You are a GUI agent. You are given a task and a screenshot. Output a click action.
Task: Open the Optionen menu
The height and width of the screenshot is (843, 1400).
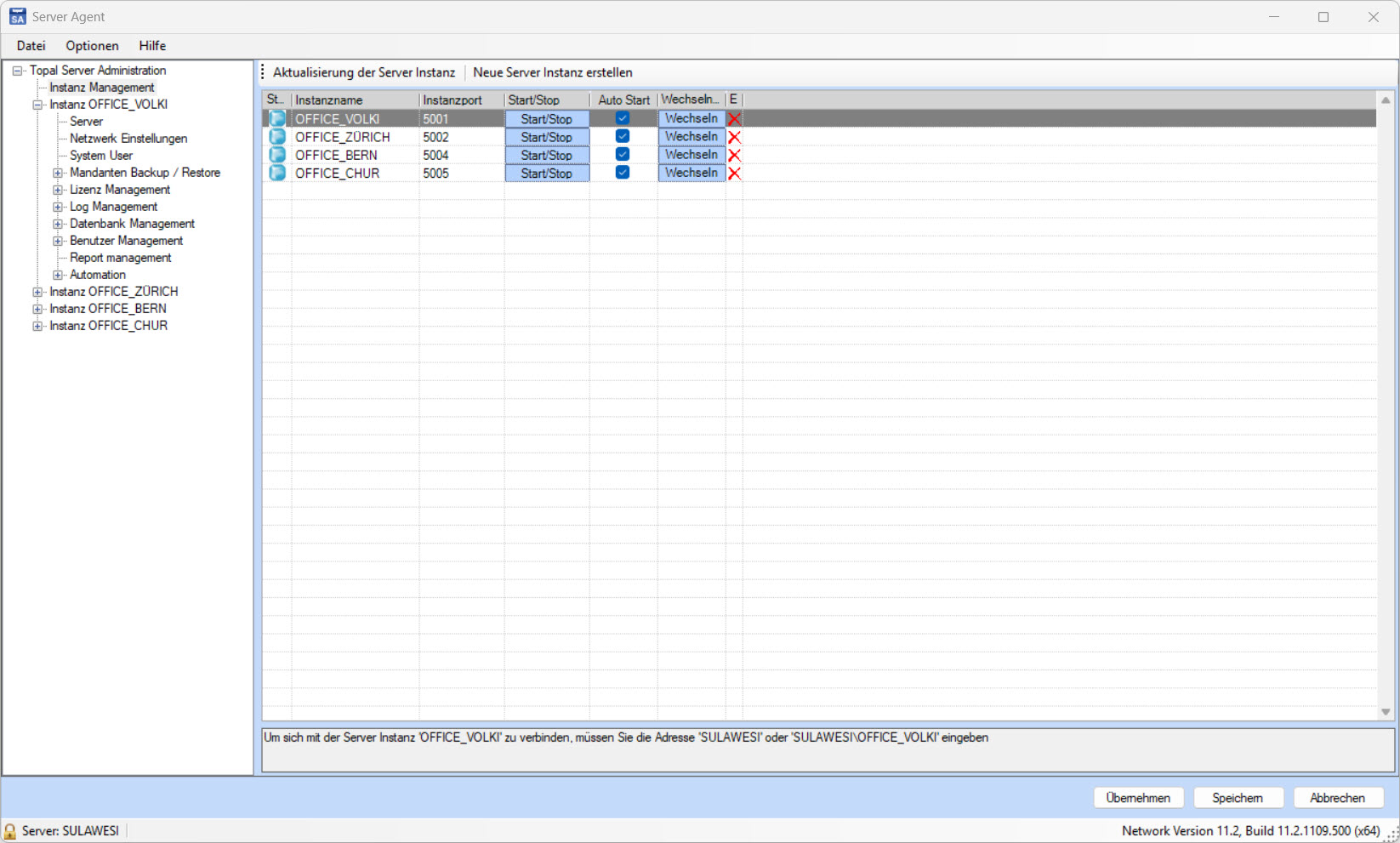92,46
